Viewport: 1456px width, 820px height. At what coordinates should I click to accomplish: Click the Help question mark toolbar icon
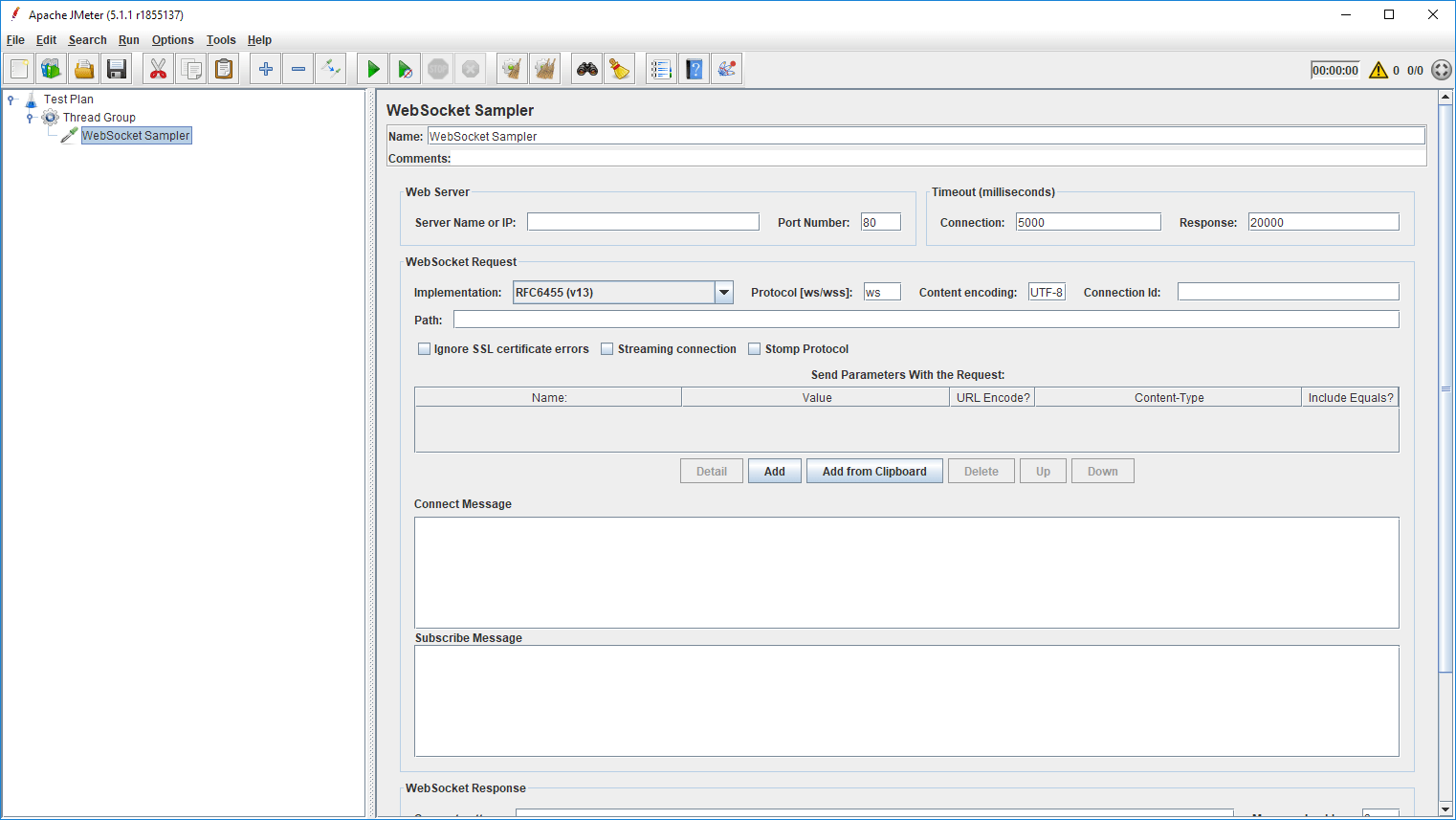[695, 69]
